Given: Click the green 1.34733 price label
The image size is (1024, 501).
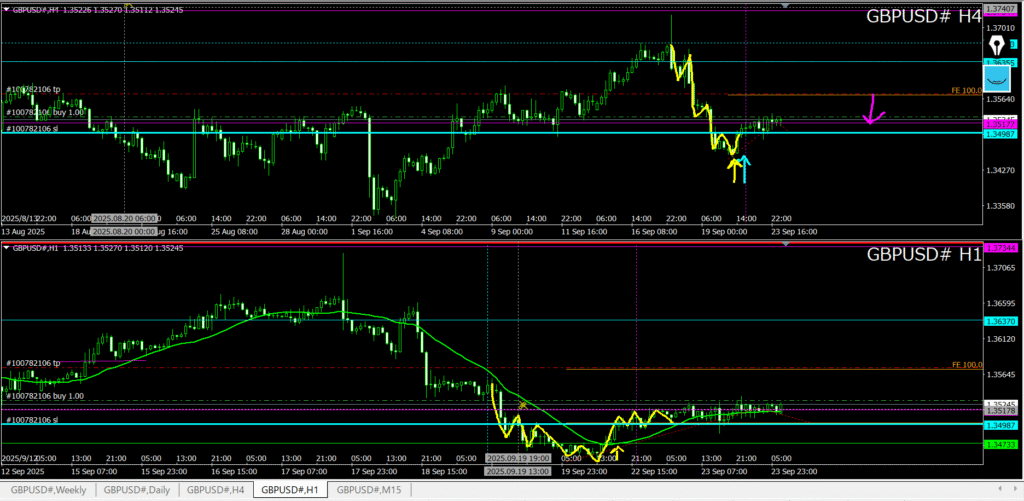Looking at the screenshot, I should pos(1001,442).
